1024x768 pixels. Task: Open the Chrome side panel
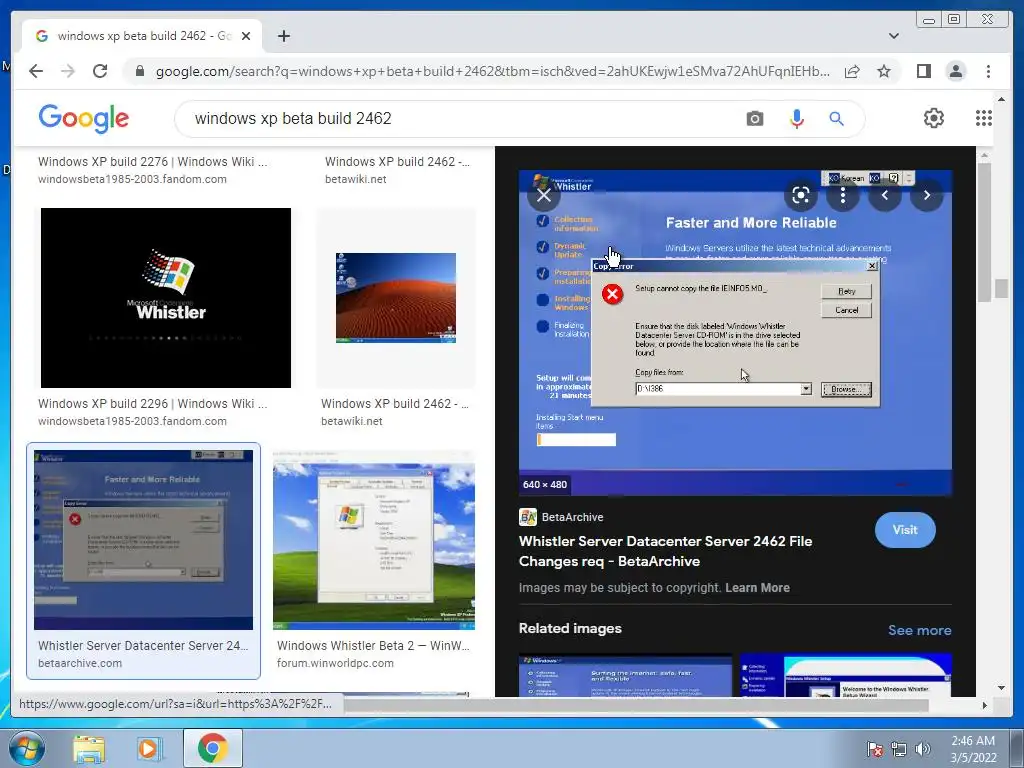[923, 71]
